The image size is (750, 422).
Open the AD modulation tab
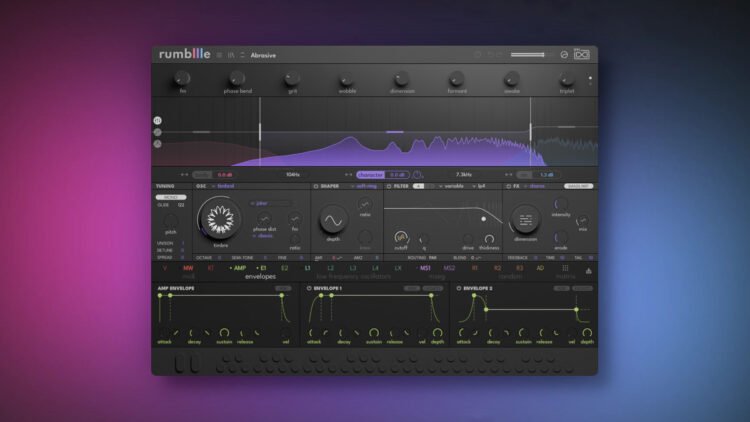pyautogui.click(x=540, y=268)
